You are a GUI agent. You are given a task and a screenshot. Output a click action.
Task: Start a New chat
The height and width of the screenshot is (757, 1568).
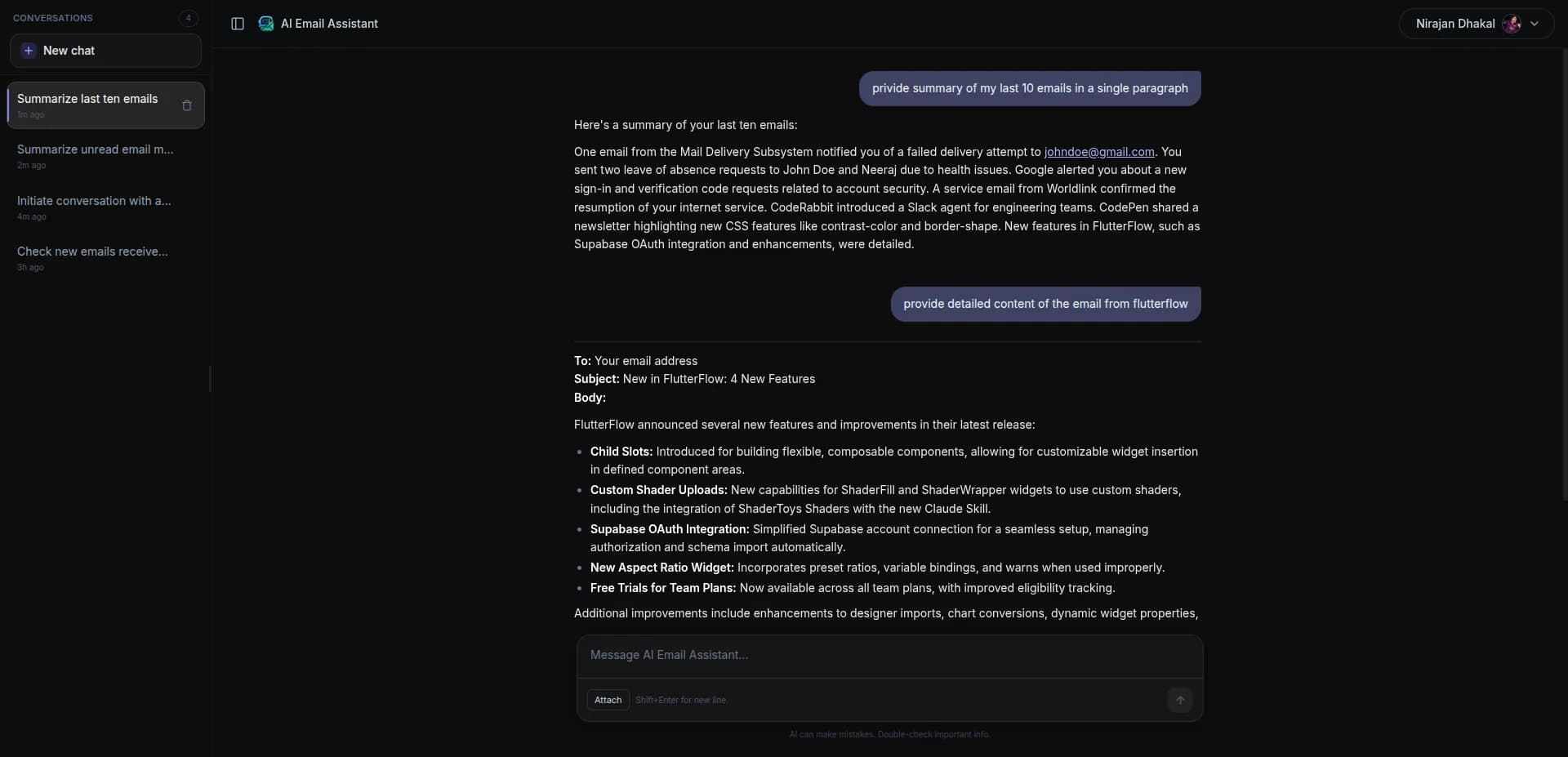105,51
